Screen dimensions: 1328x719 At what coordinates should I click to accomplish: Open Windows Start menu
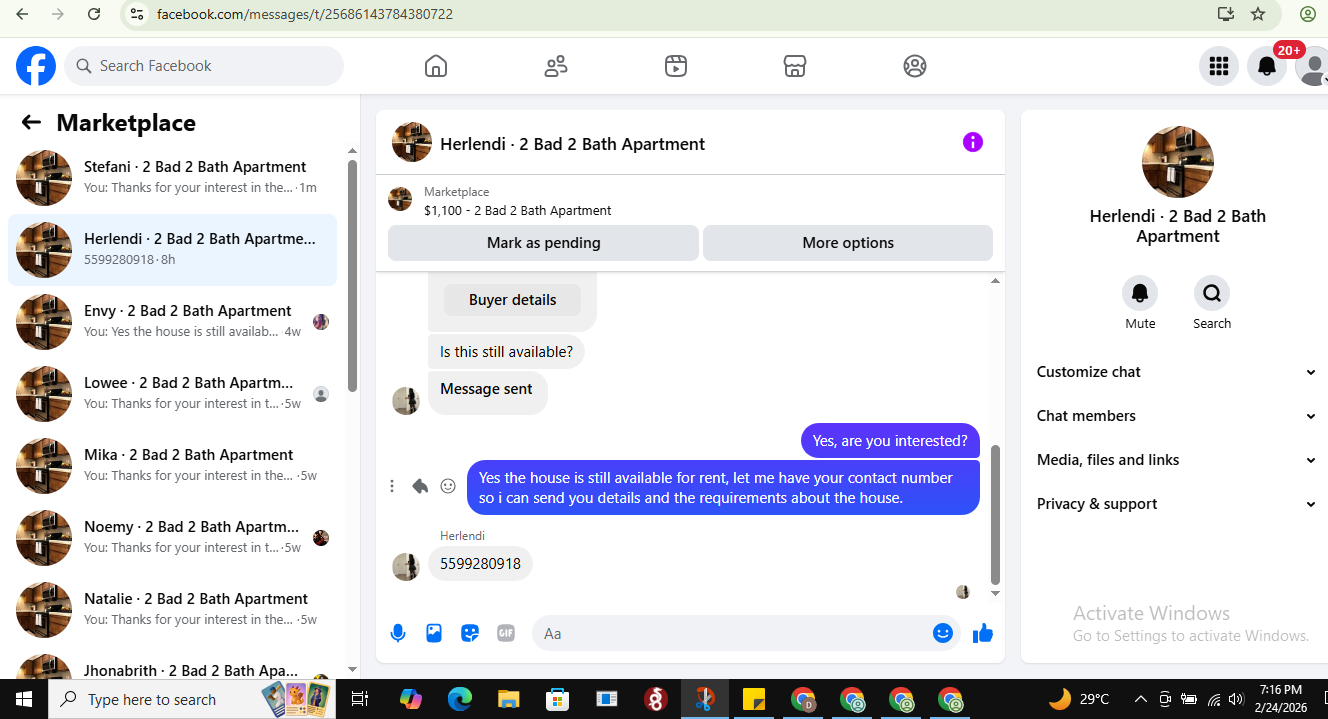24,699
